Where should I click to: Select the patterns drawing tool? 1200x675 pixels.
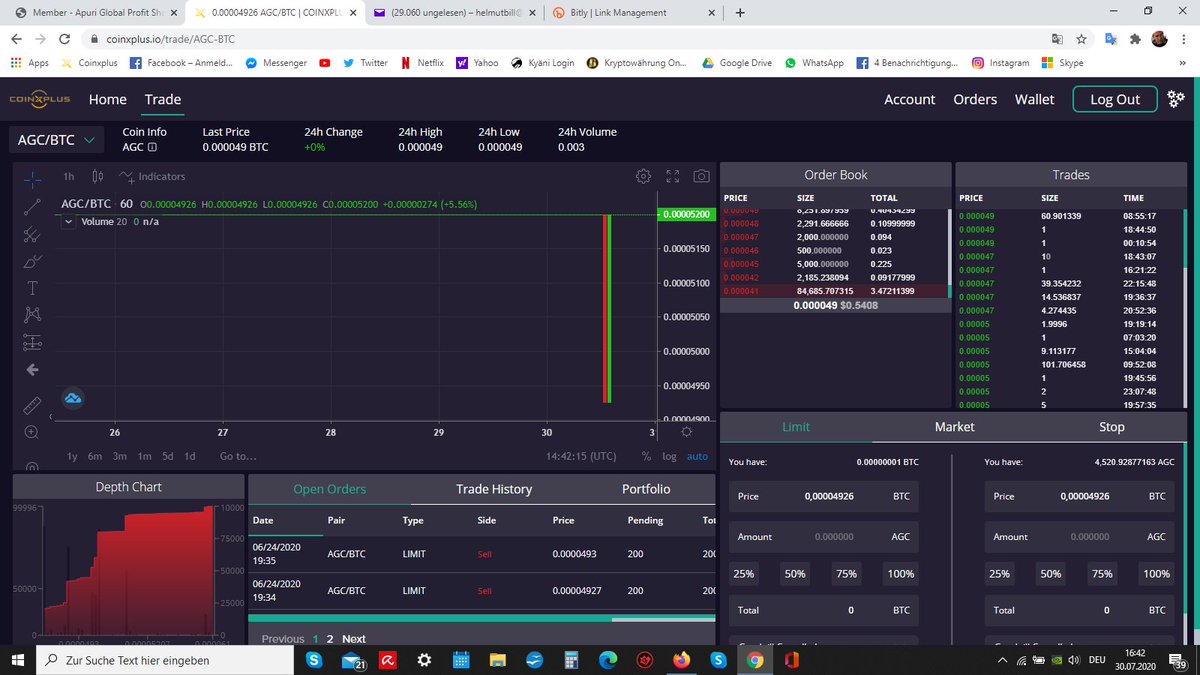pyautogui.click(x=32, y=315)
